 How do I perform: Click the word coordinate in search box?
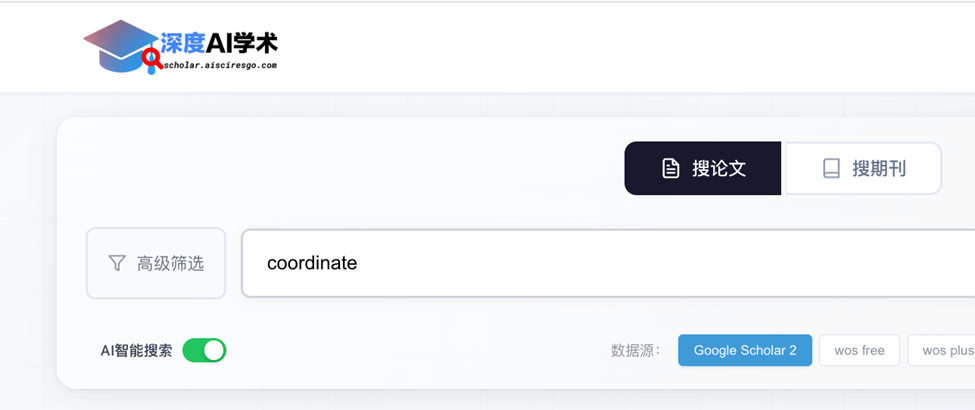tap(312, 263)
